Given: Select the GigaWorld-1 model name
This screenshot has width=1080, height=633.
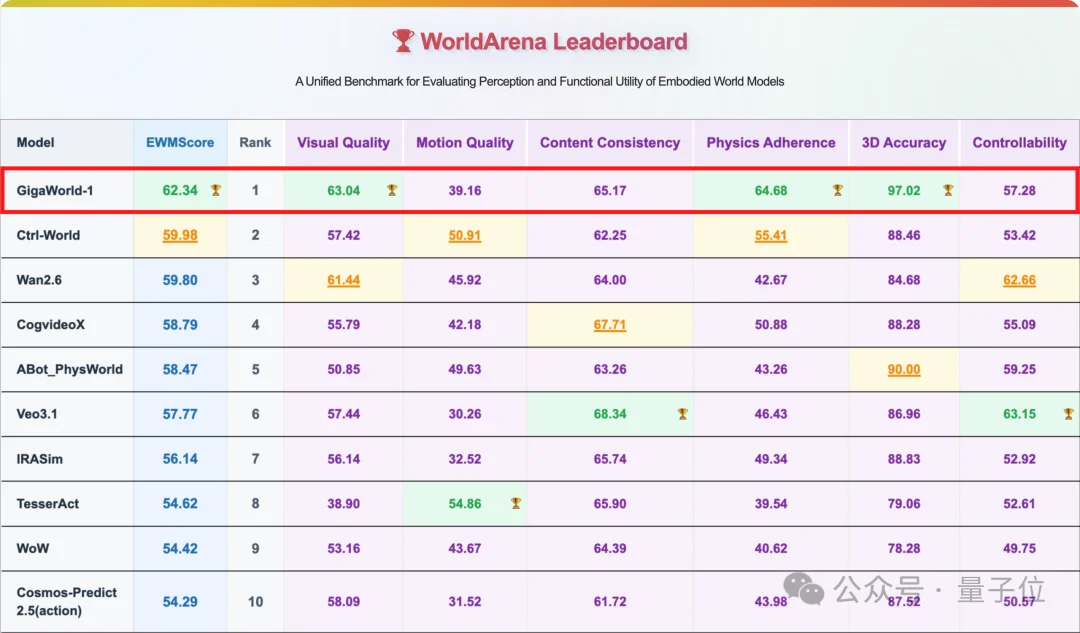Looking at the screenshot, I should pyautogui.click(x=55, y=190).
